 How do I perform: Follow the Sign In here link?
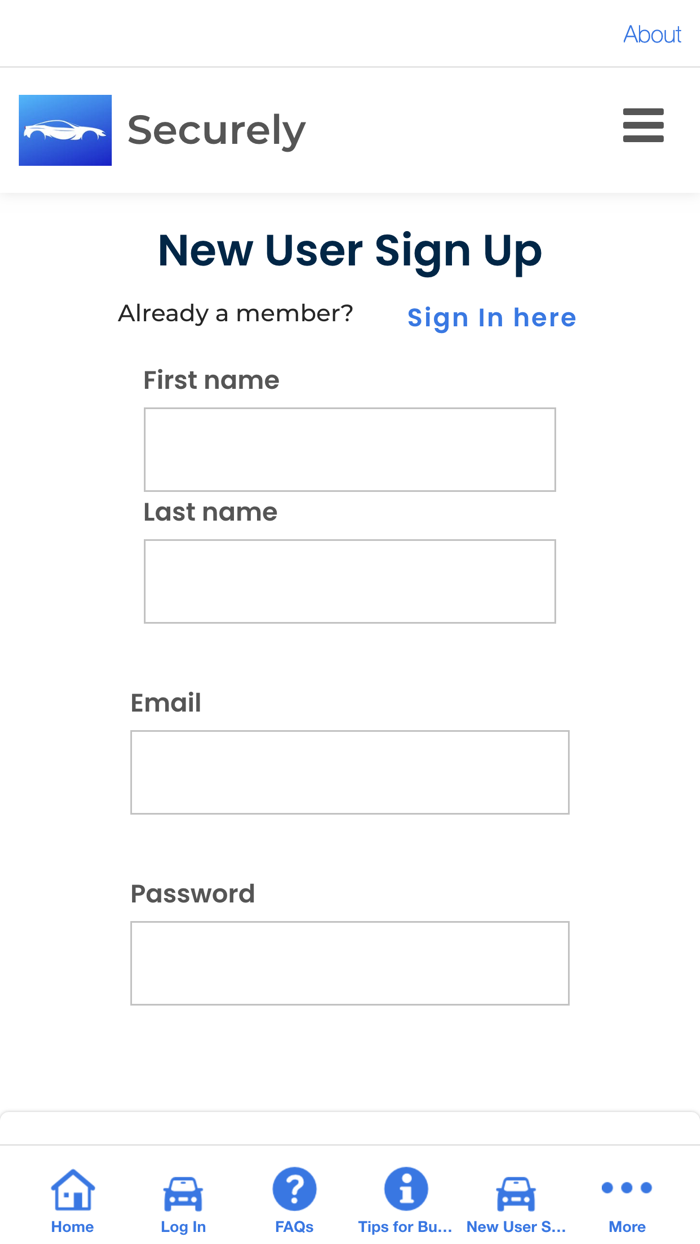(492, 317)
